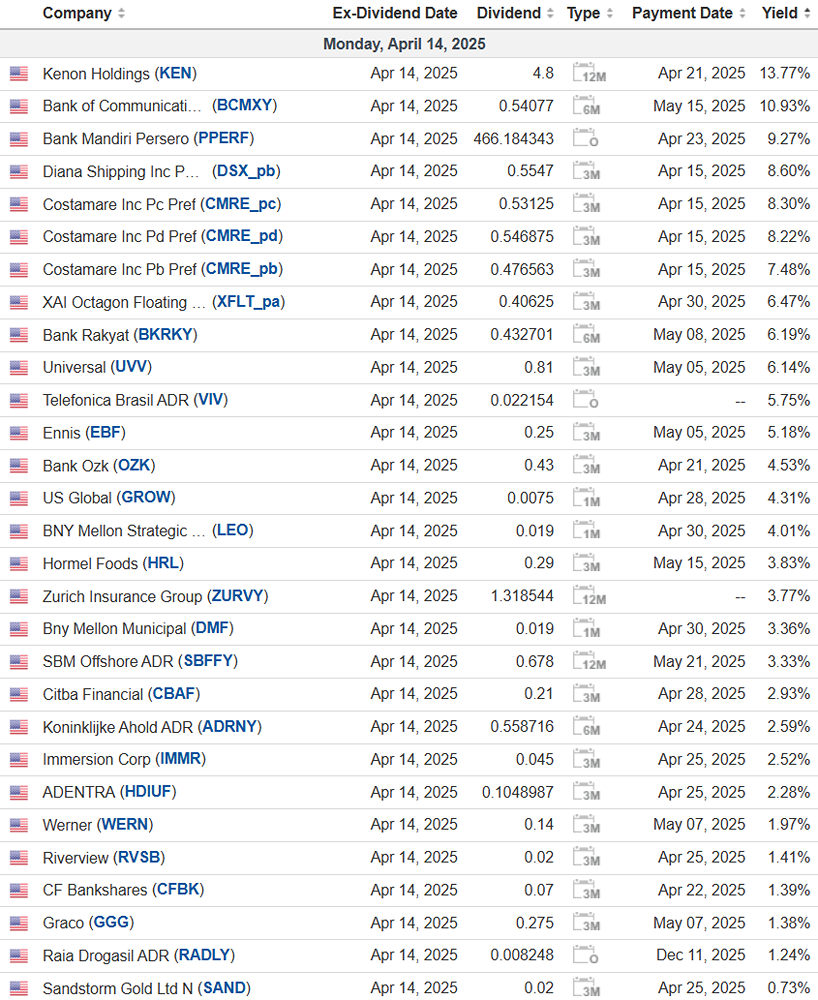Click the flag icon beside Sandstorm Gold
This screenshot has height=1000, width=818.
click(x=18, y=989)
